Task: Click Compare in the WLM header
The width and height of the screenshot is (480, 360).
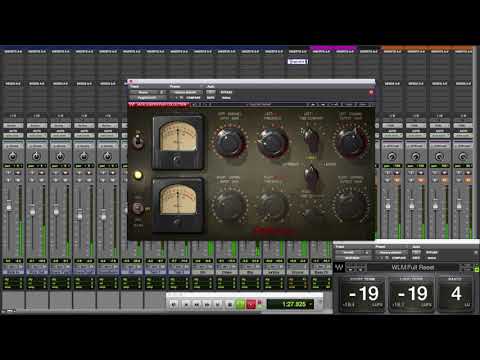Action: (399, 258)
